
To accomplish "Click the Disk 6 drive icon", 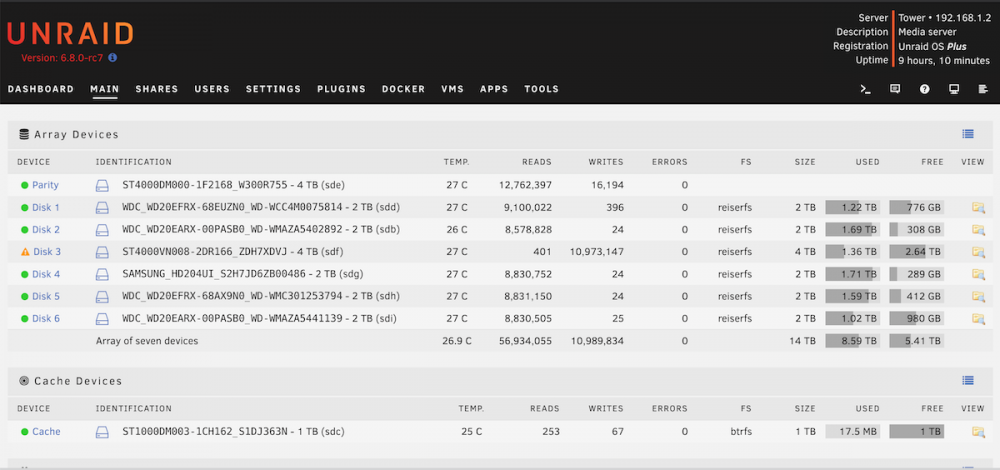I will click(103, 319).
